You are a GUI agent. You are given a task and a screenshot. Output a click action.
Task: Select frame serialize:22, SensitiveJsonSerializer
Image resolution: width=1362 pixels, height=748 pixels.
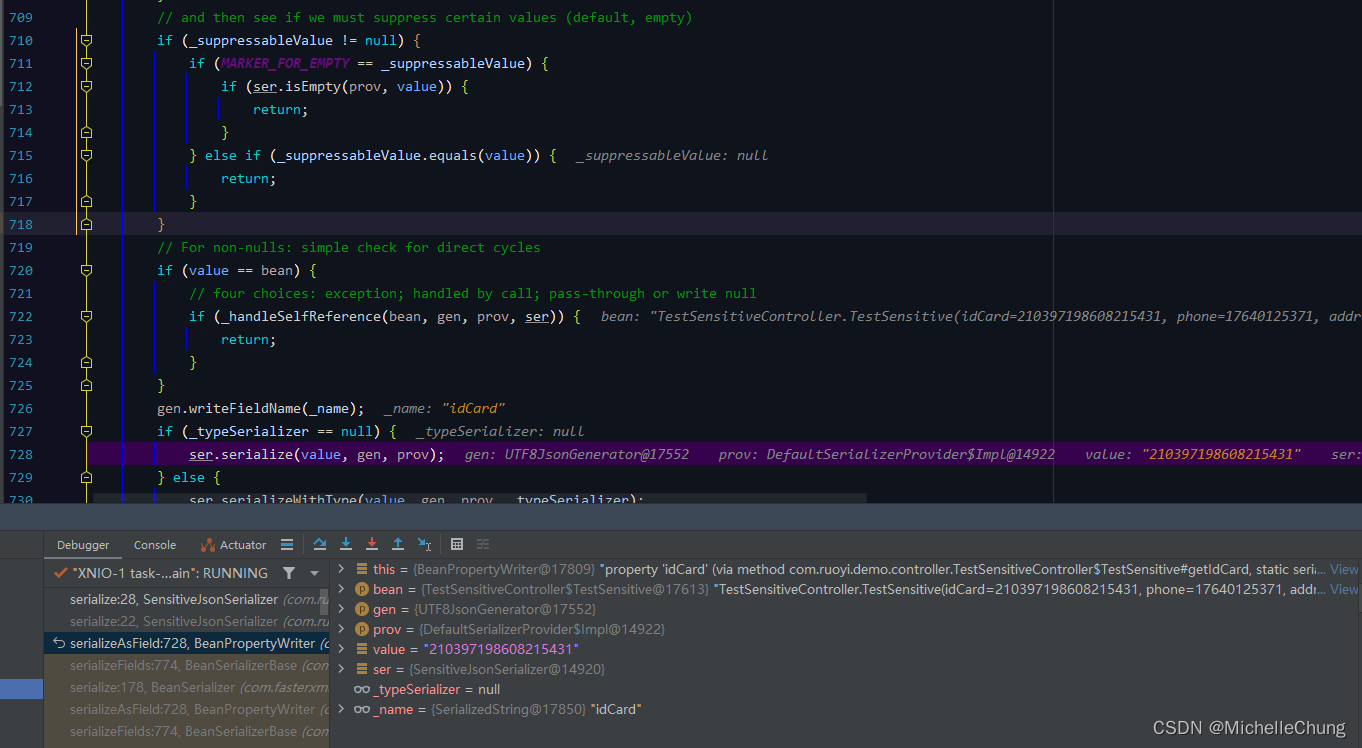click(186, 621)
